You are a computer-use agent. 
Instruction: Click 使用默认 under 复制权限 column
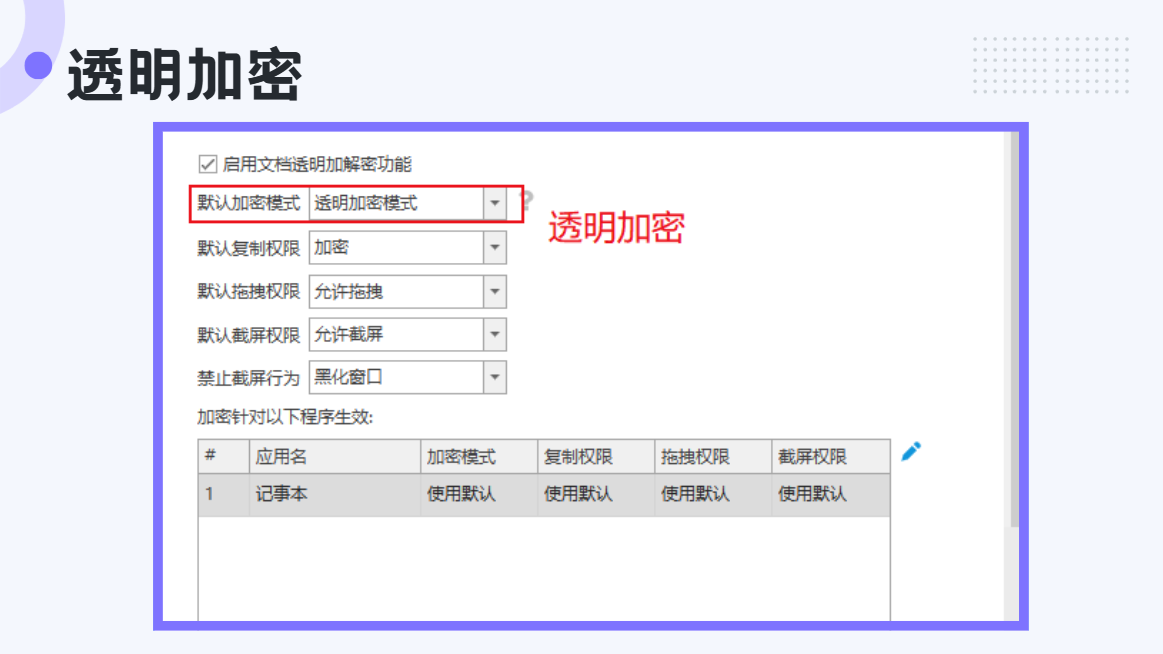click(596, 495)
